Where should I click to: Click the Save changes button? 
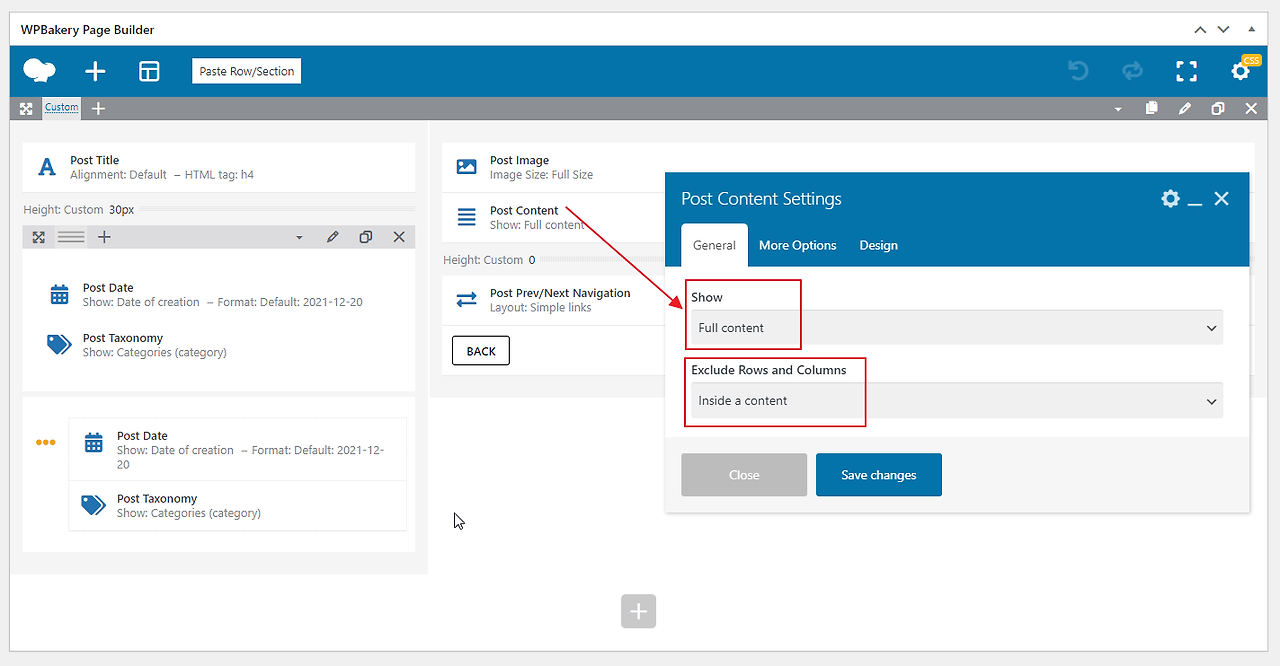coord(879,475)
